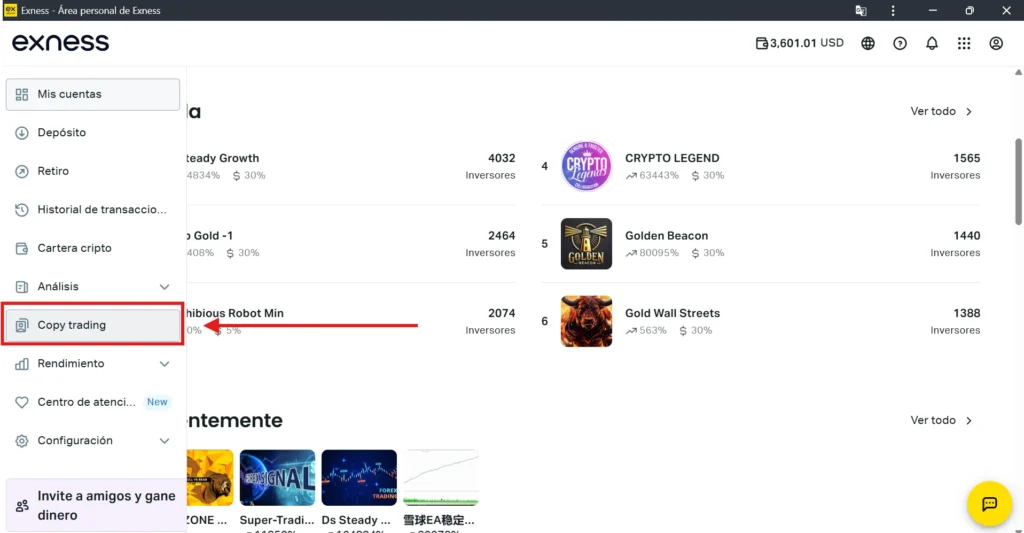Select Copy trading in the sidebar
Image resolution: width=1024 pixels, height=533 pixels.
point(93,325)
